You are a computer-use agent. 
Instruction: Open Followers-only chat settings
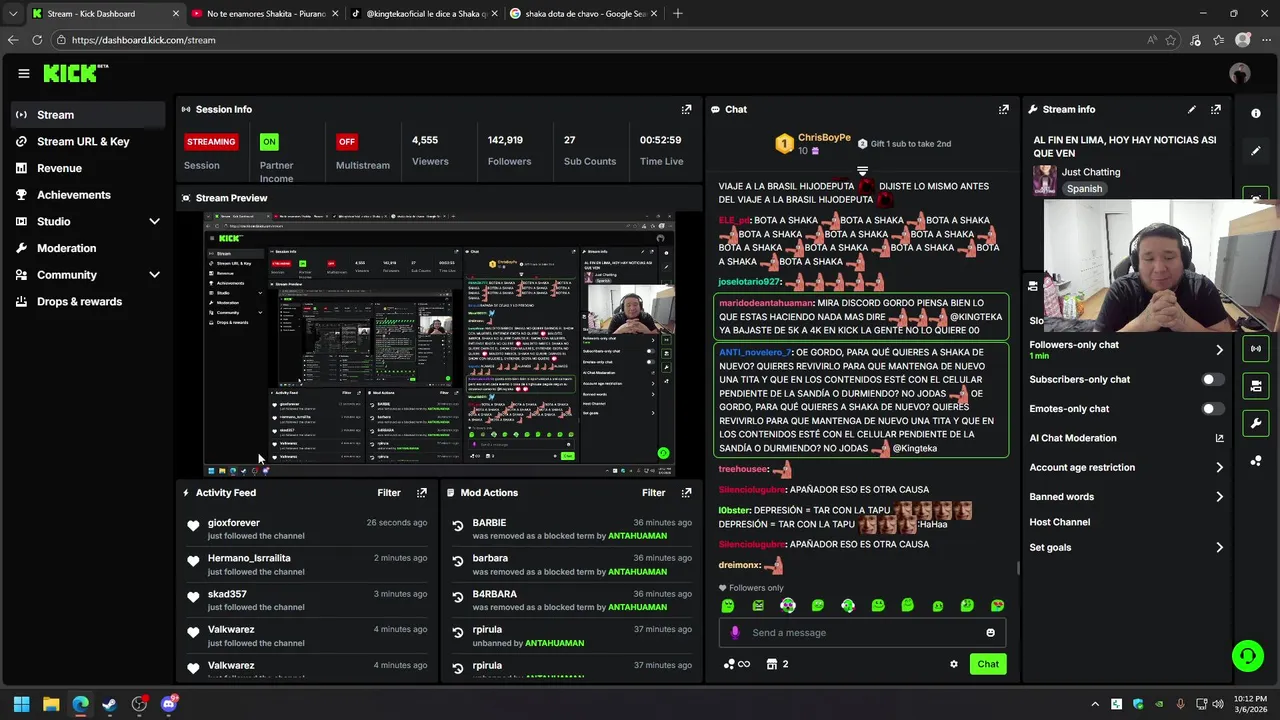click(x=1126, y=349)
